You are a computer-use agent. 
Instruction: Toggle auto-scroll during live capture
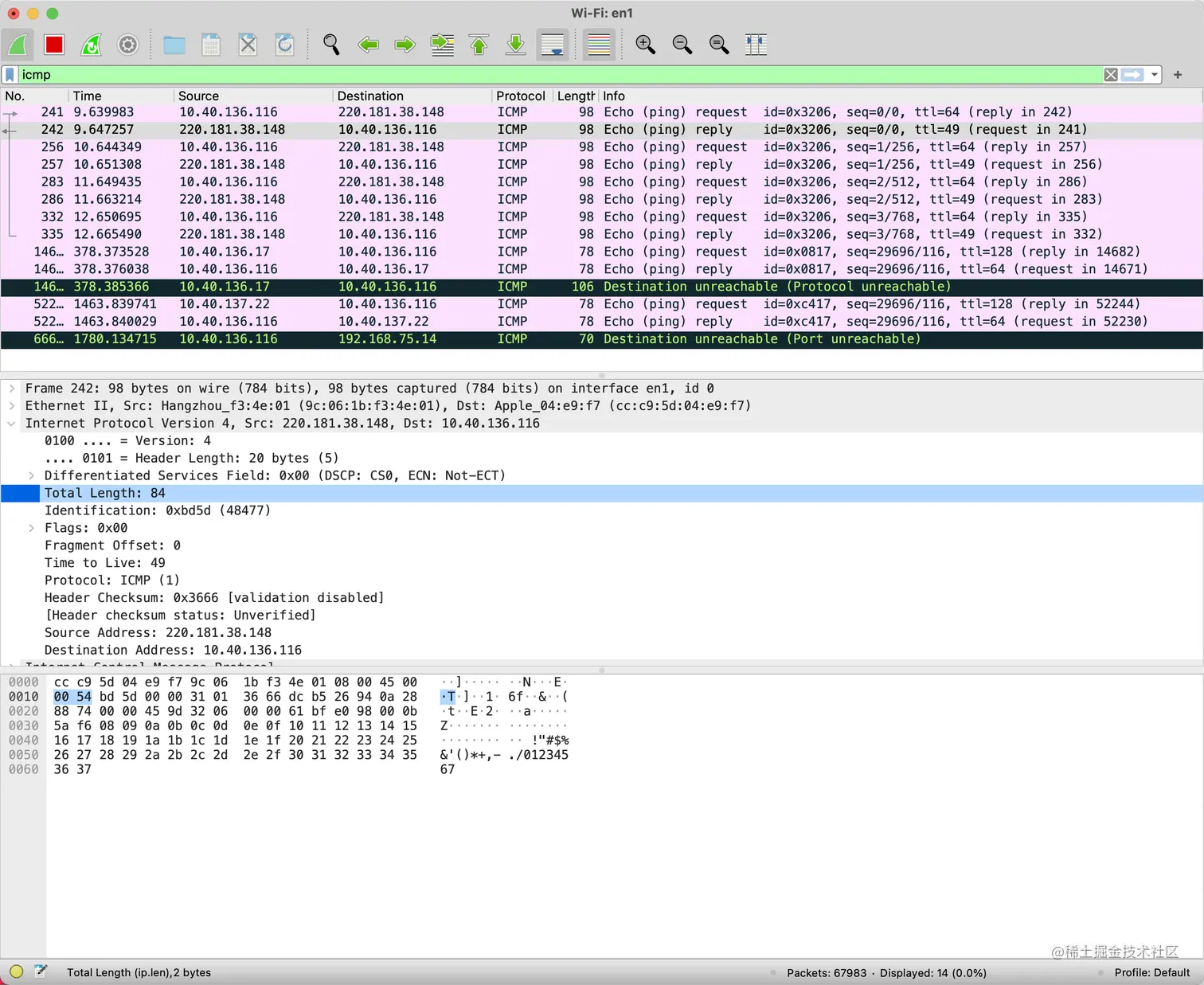coord(553,45)
